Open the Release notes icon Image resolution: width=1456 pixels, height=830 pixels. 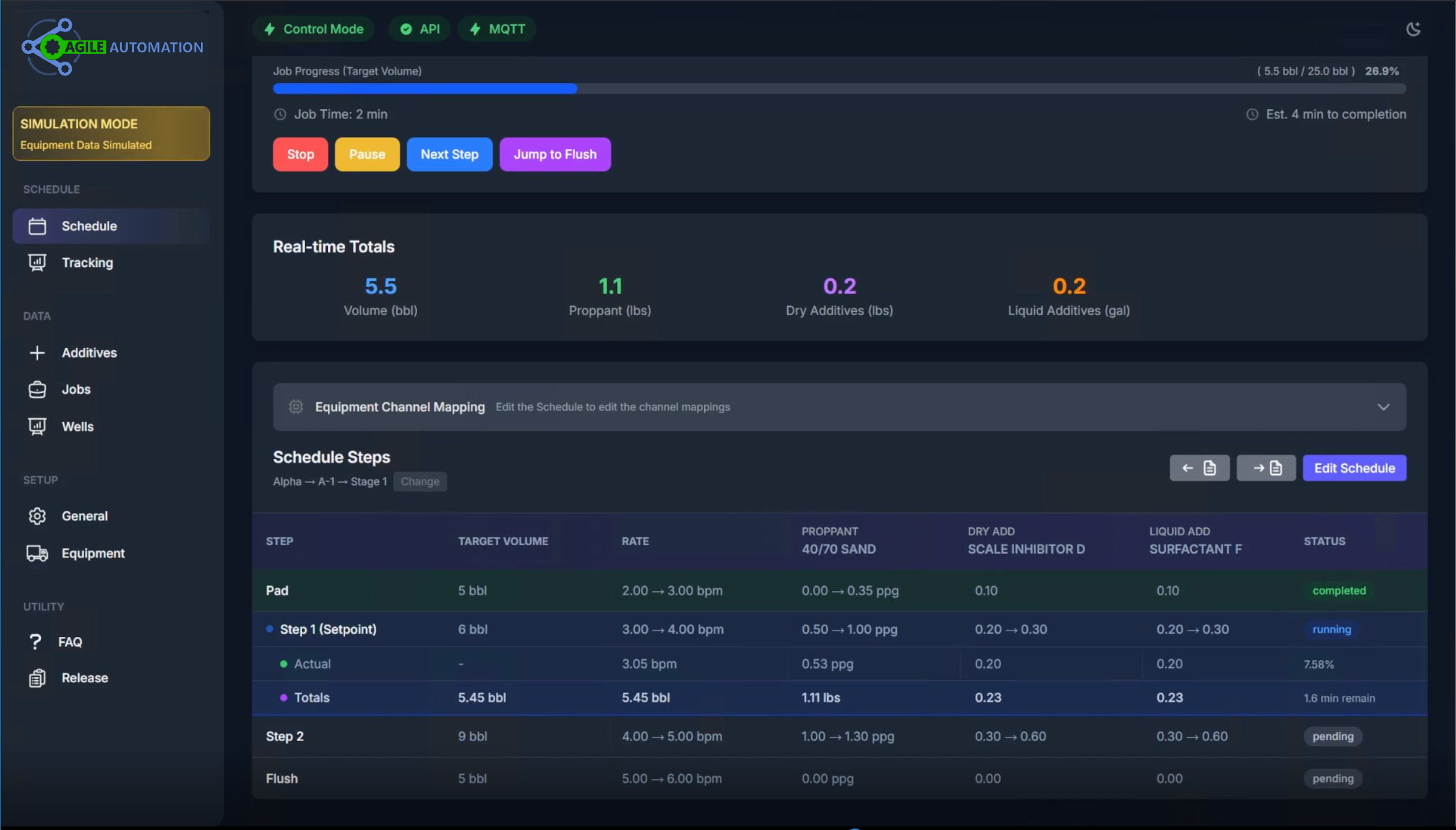(37, 677)
